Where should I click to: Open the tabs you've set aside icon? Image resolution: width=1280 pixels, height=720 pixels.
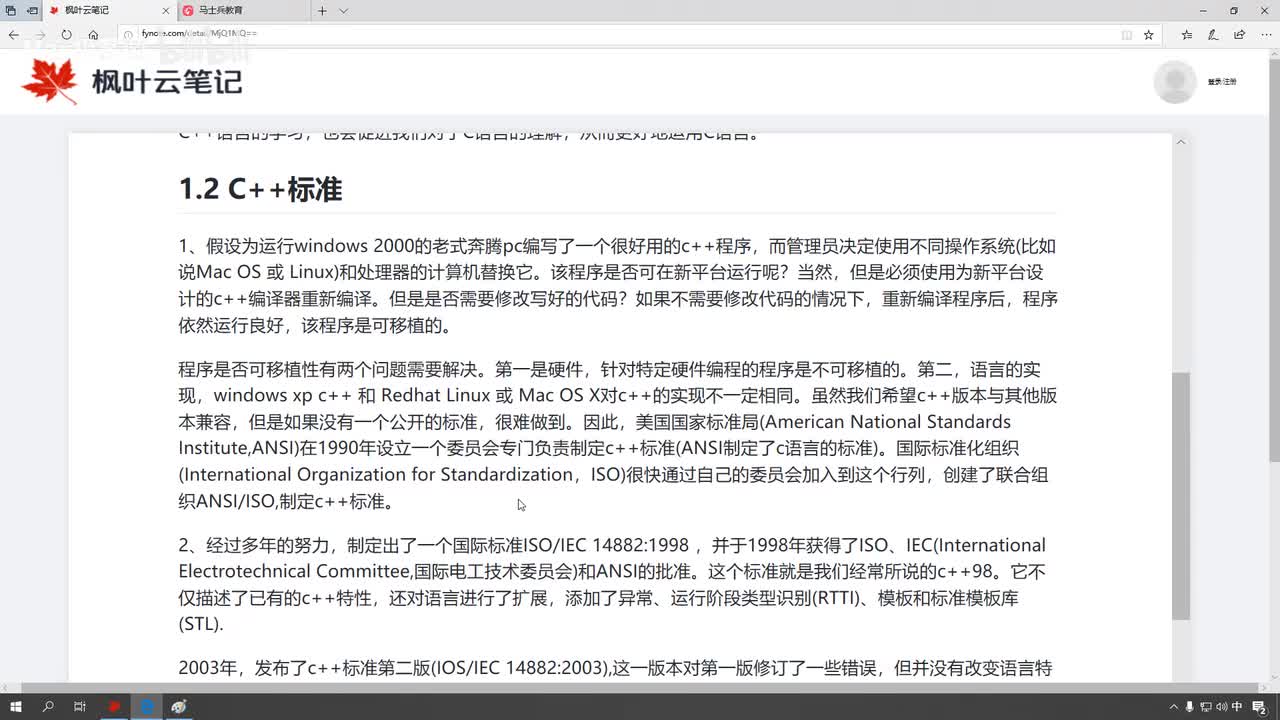(11, 10)
